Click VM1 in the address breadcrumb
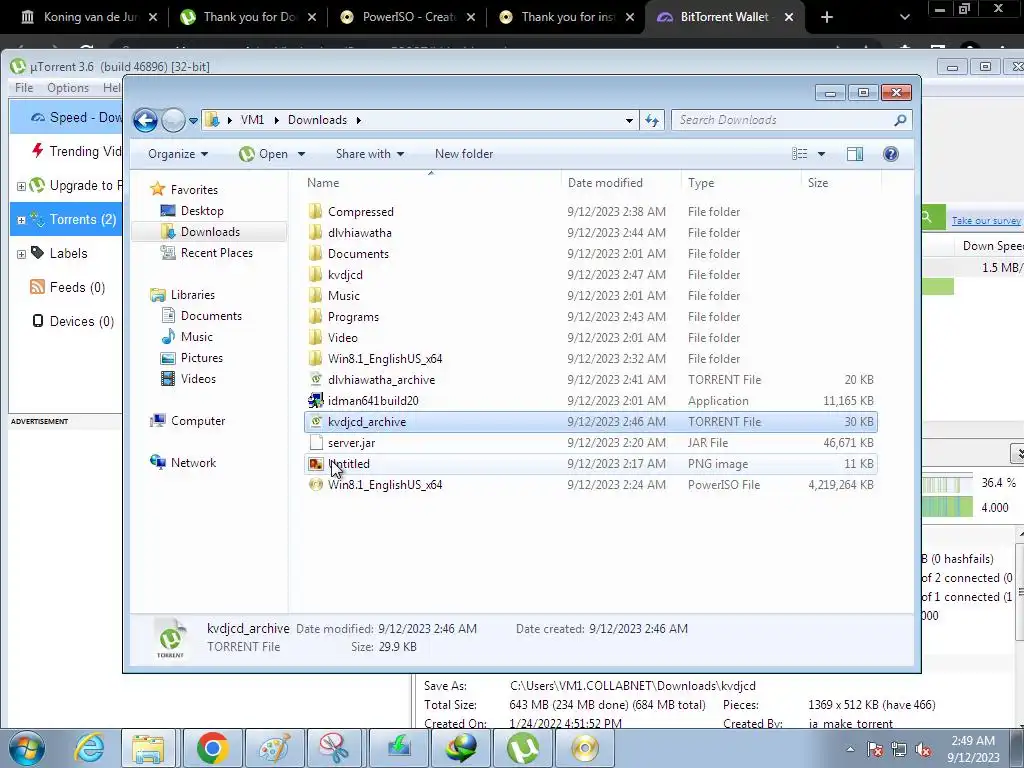The image size is (1024, 768). [x=252, y=120]
